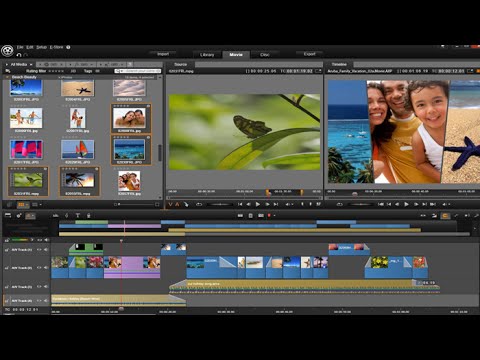The width and height of the screenshot is (480, 360).
Task: Click the purple clip on A/V Track (2)
Action: [x=132, y=267]
